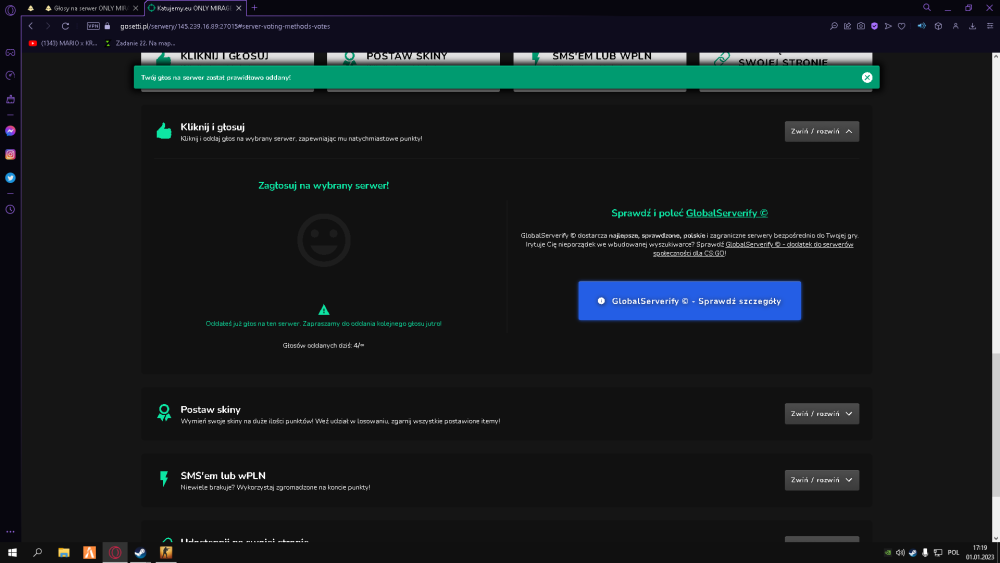The width and height of the screenshot is (1000, 563).
Task: Select the 'SWOJEJ STRONIE' tab
Action: (x=786, y=59)
